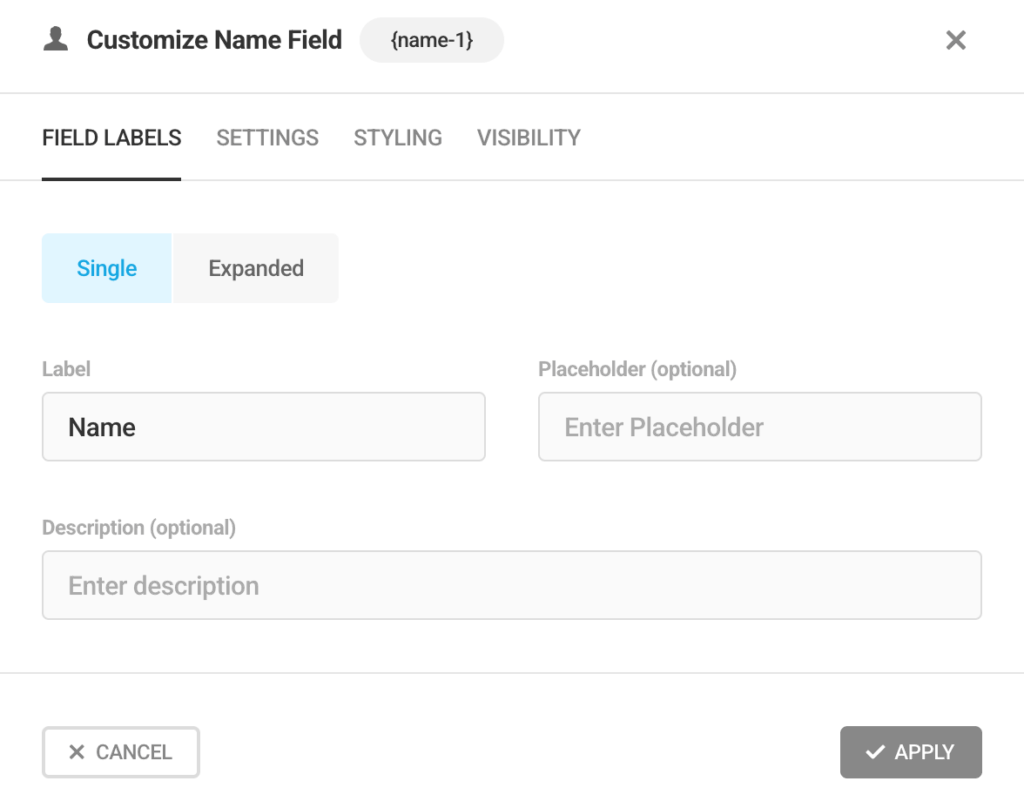Select the Single name field mode
This screenshot has width=1024, height=808.
point(107,268)
